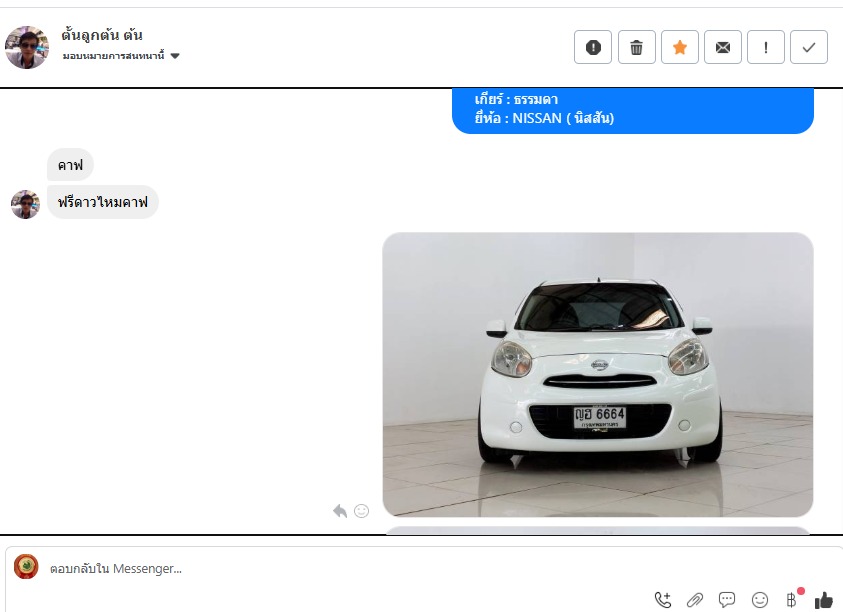Send a thumbs-up like
843x612 pixels.
point(824,600)
